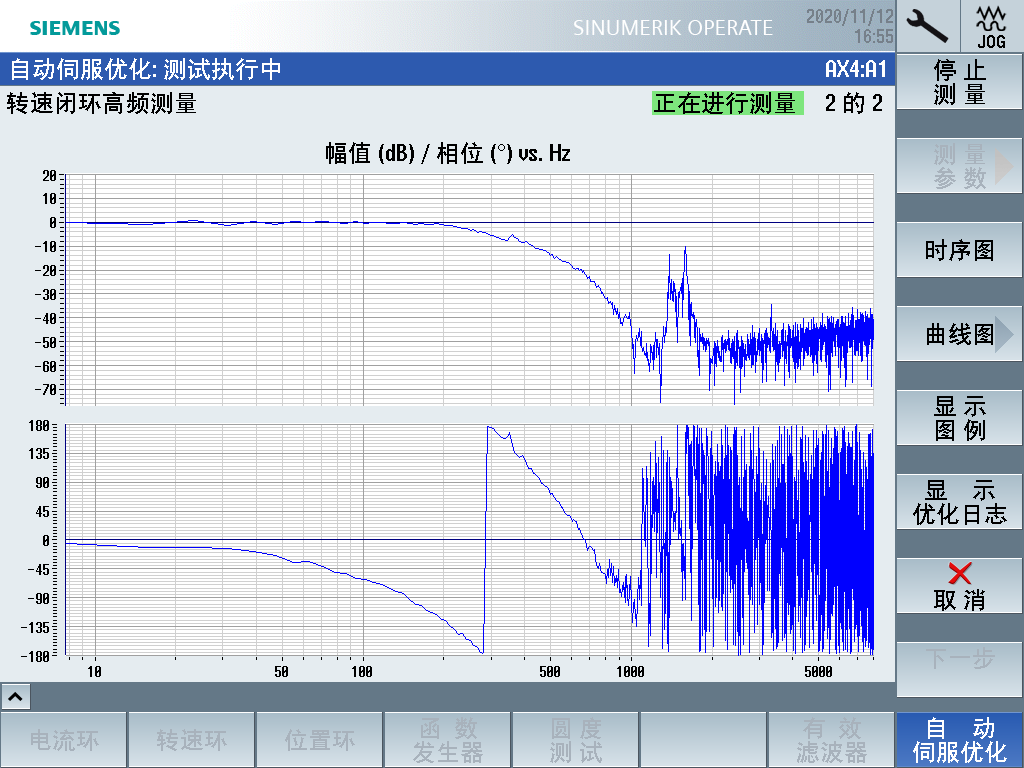1024x768 pixels.
Task: Select the 圆度测试 softkey
Action: coord(576,740)
